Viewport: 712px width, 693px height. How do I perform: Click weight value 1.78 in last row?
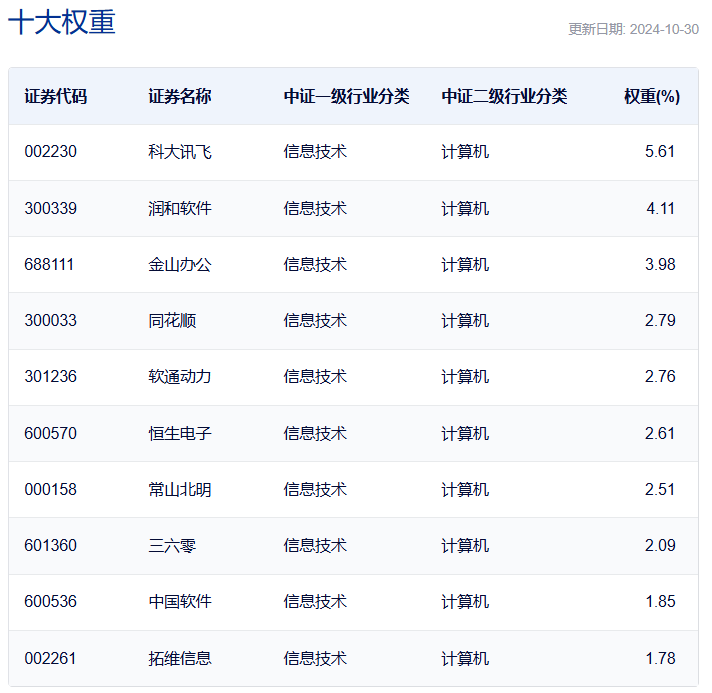[x=660, y=658]
